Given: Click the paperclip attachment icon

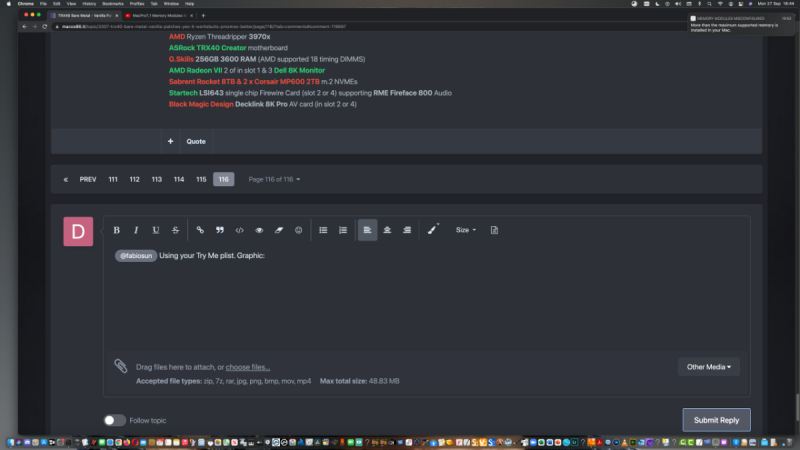Looking at the screenshot, I should tap(120, 365).
